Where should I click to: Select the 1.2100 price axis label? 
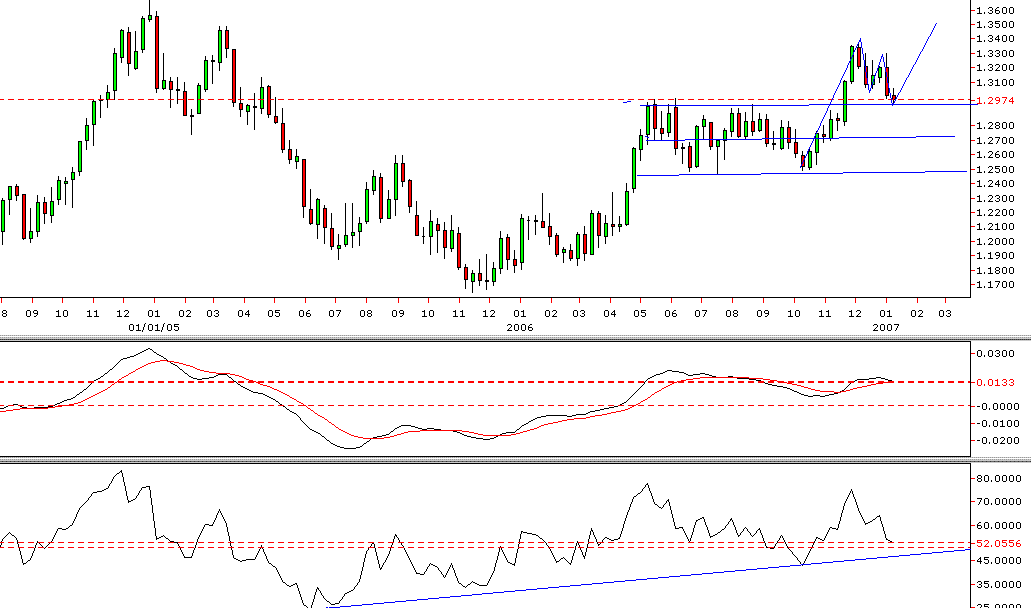click(x=995, y=227)
